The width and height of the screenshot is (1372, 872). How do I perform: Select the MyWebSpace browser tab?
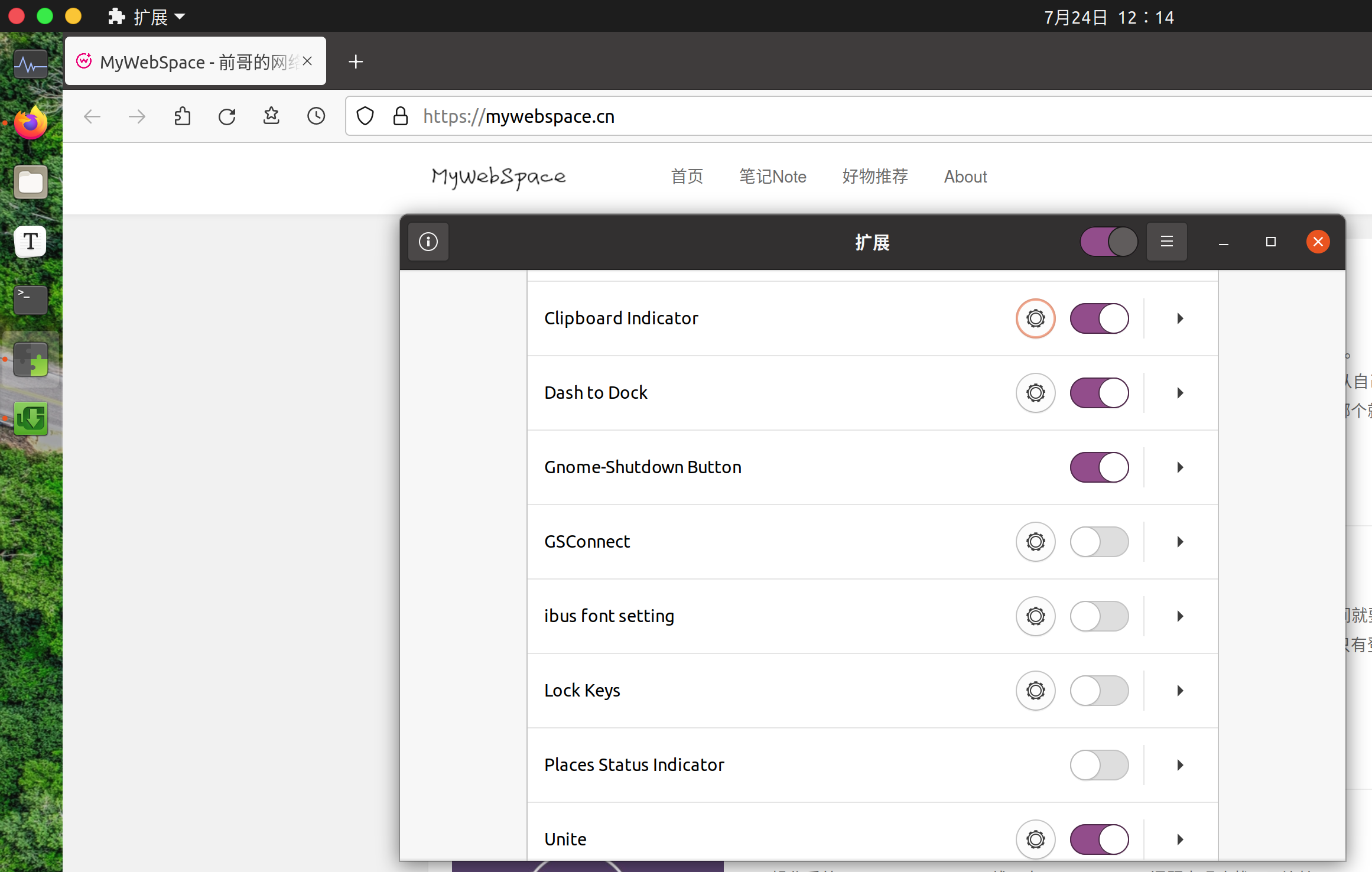[x=195, y=61]
